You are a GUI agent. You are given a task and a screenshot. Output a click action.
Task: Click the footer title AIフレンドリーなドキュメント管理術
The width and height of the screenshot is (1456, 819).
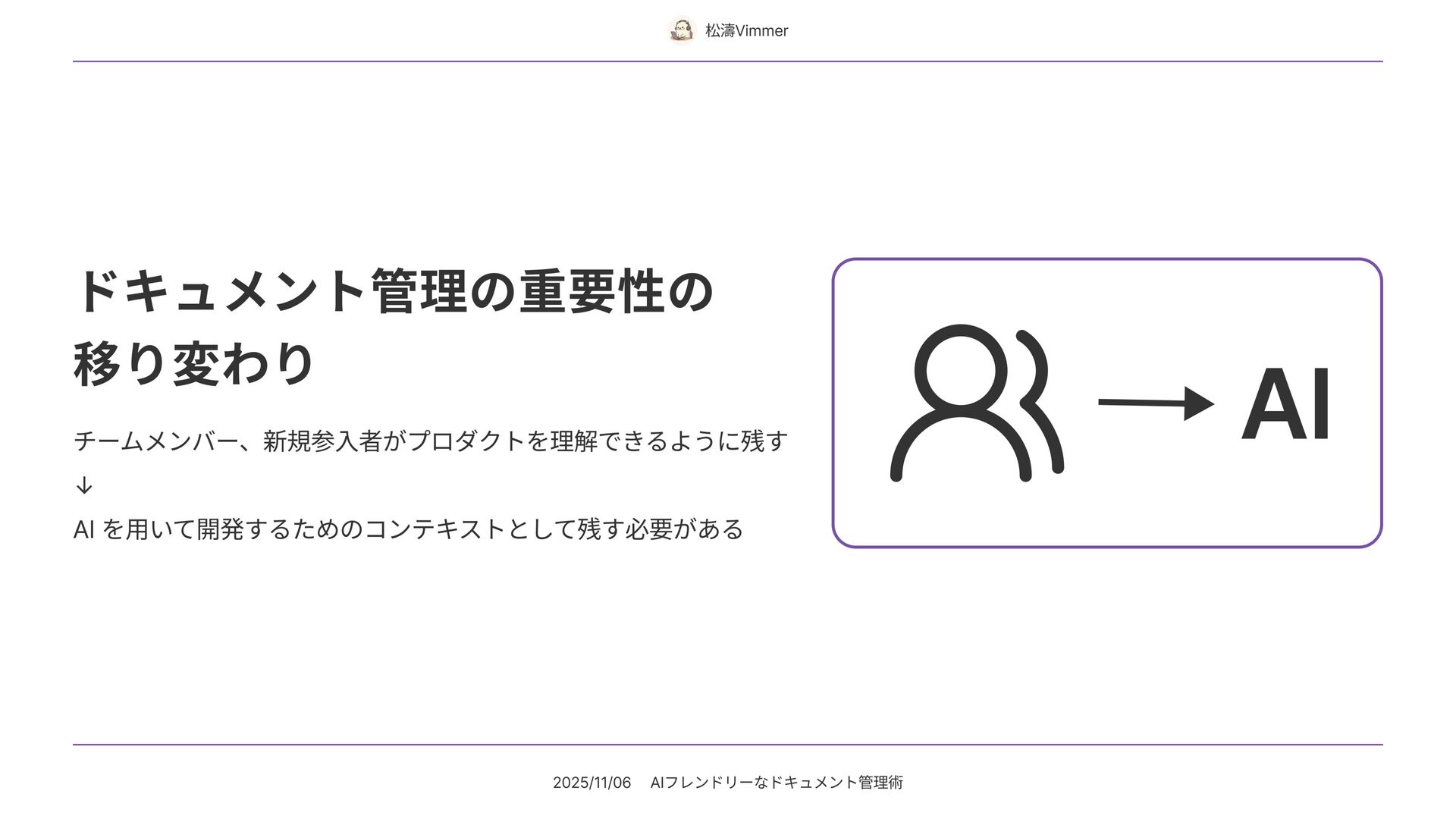click(x=777, y=783)
